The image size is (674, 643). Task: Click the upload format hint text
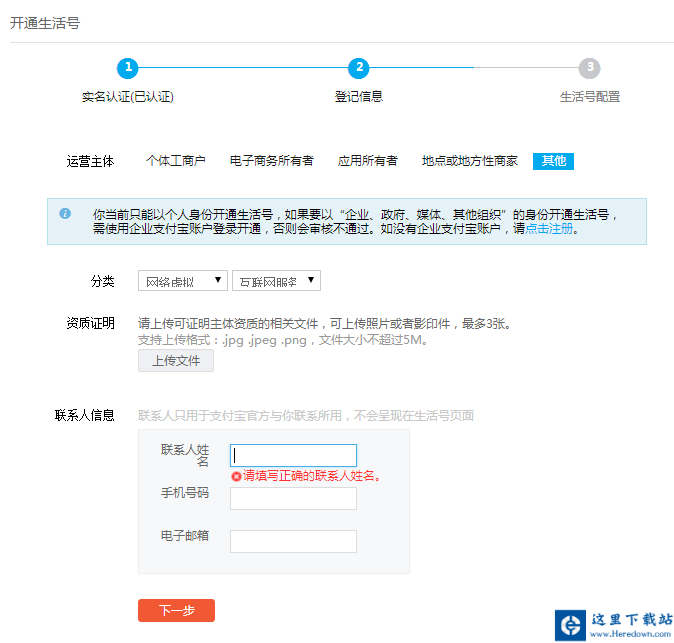coord(282,340)
